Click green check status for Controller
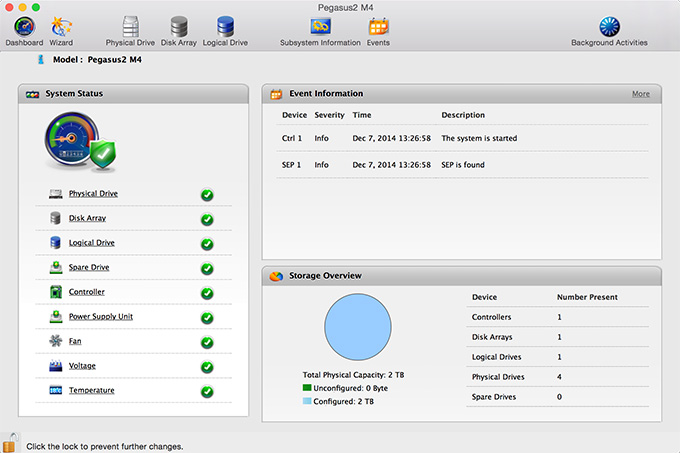 click(x=207, y=293)
